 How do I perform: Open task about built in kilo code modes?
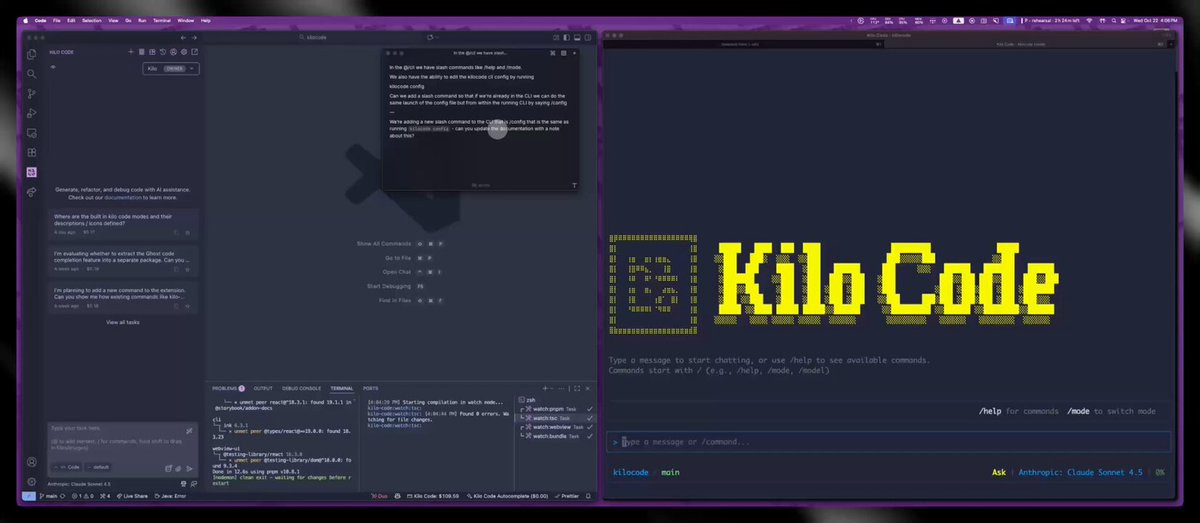coord(123,224)
